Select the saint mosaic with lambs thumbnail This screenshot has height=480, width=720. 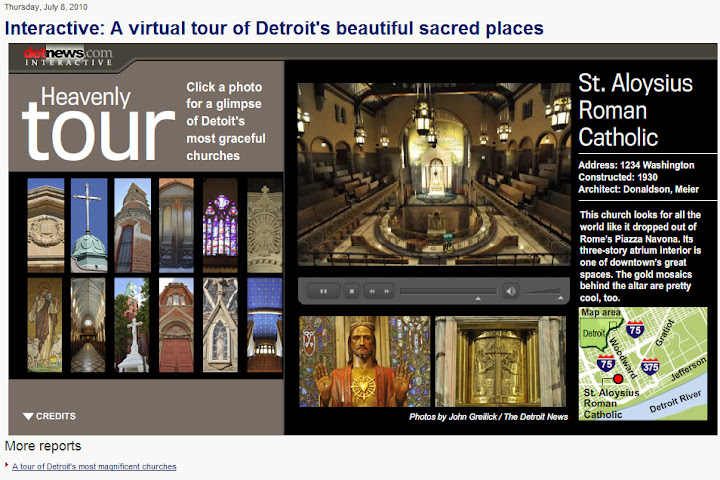45,325
